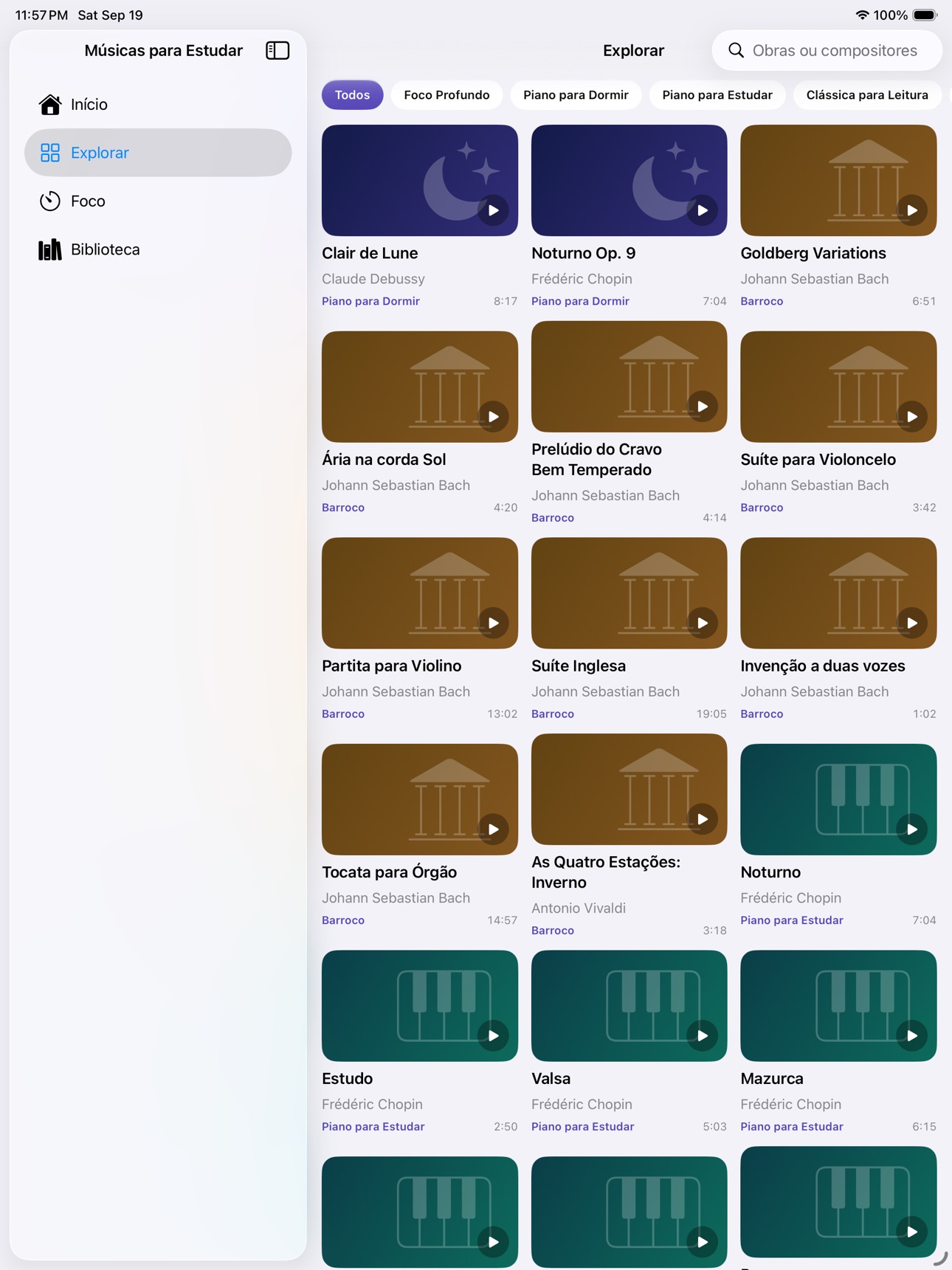952x1270 pixels.
Task: Play the Estudo track
Action: coord(493,1035)
